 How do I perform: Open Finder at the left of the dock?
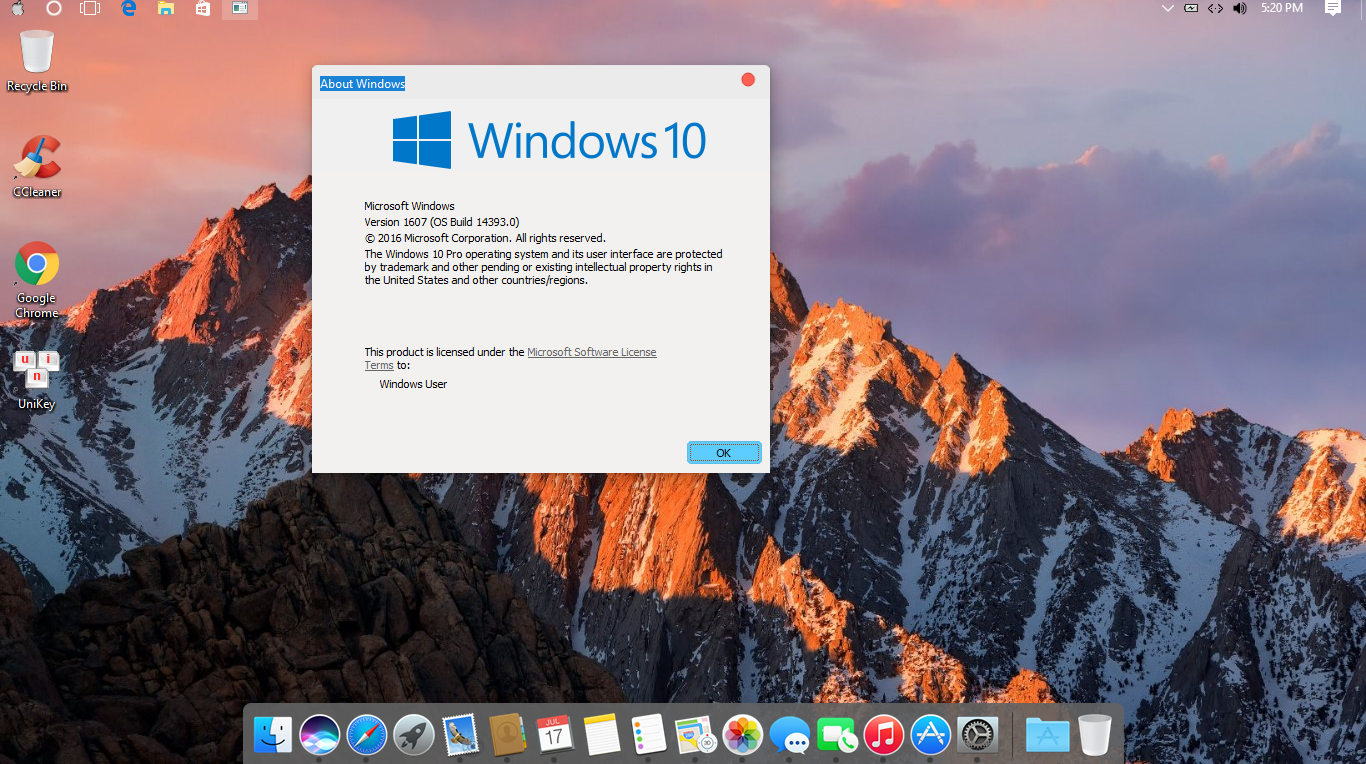[x=273, y=733]
